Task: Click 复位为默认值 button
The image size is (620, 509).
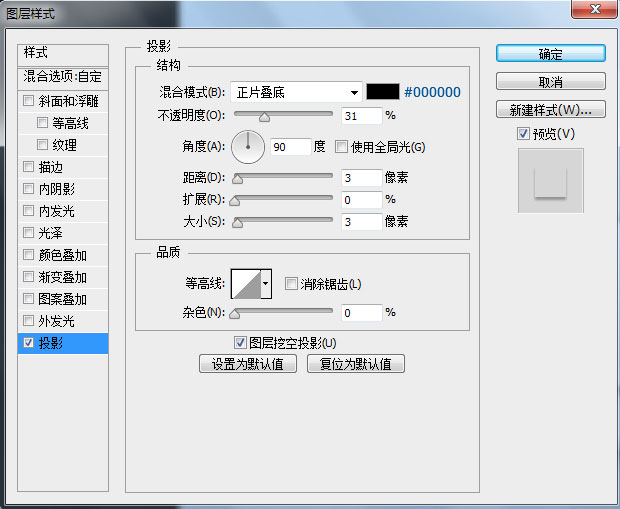Action: pyautogui.click(x=356, y=364)
